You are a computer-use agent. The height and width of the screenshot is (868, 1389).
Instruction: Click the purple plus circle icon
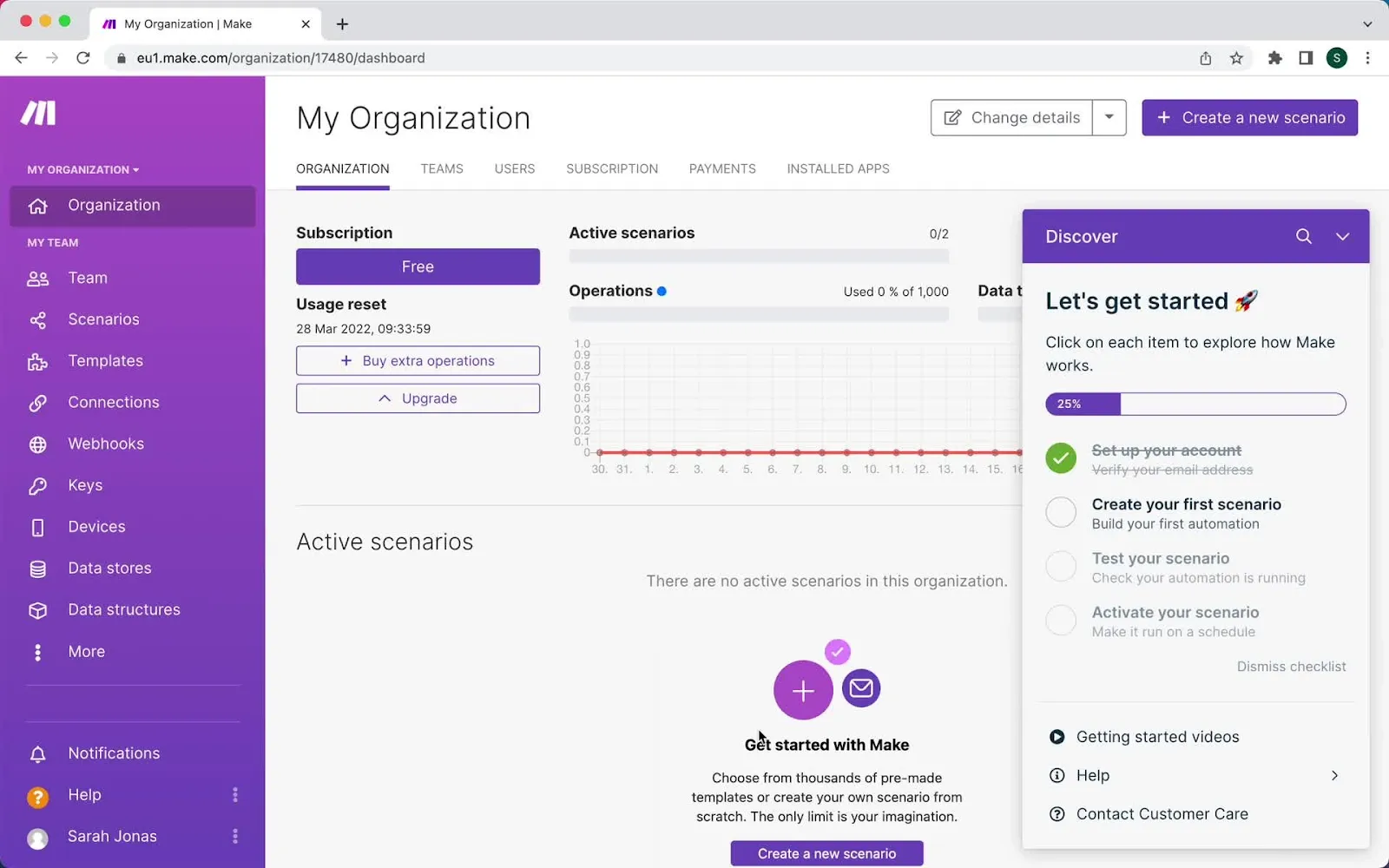pyautogui.click(x=803, y=690)
